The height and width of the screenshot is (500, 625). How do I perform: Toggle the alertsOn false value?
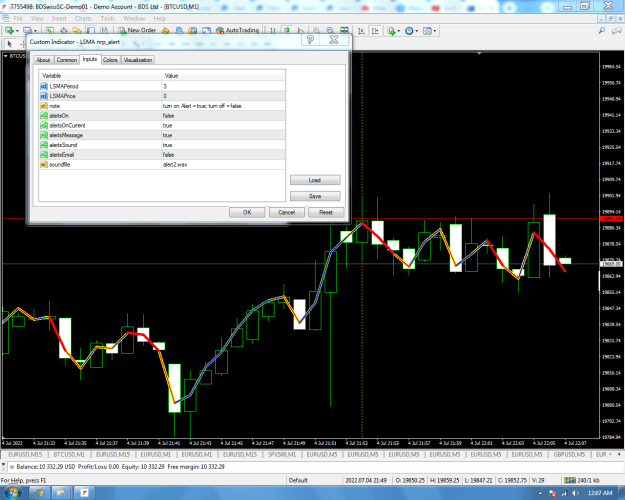(x=223, y=116)
